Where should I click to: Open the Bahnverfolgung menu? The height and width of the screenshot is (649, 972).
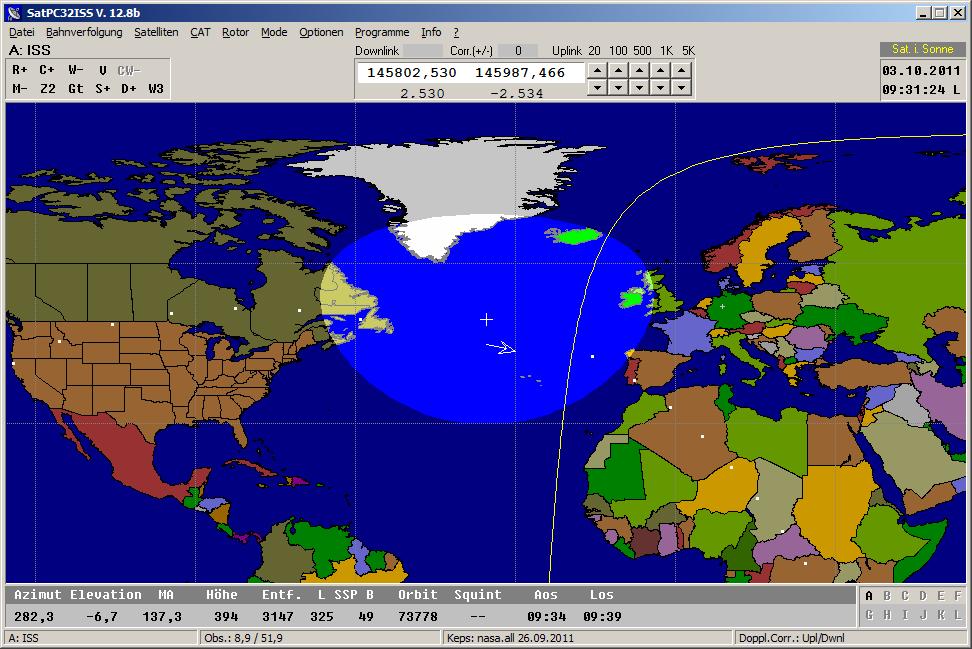(84, 32)
